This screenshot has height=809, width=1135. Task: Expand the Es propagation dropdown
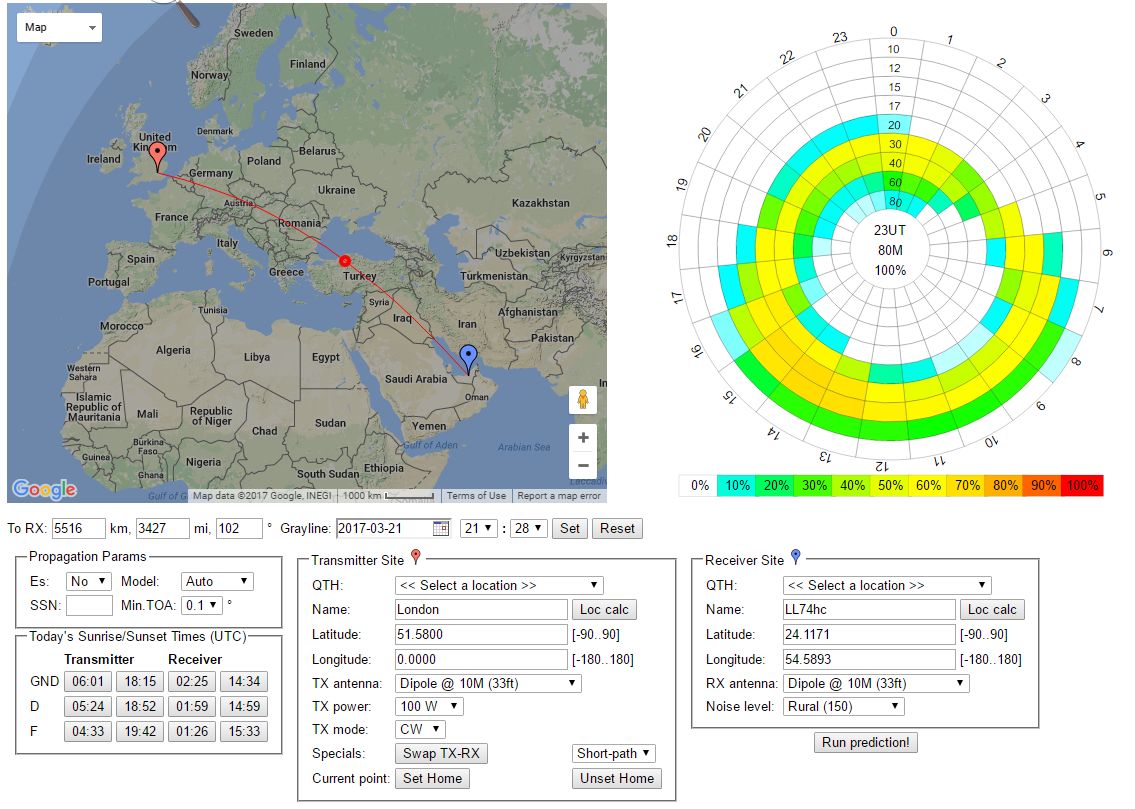click(88, 581)
